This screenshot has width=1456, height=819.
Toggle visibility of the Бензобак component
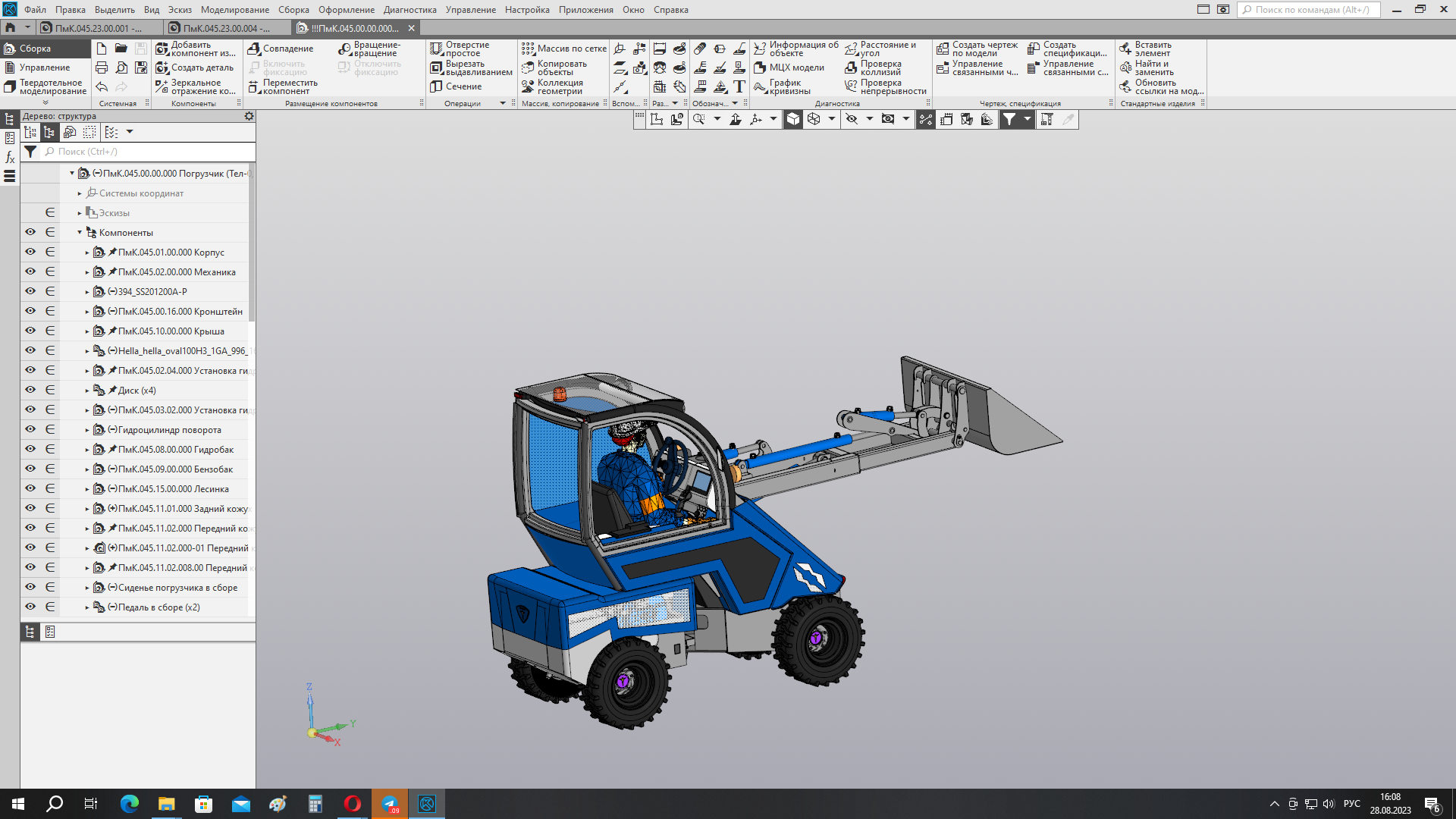tap(30, 469)
